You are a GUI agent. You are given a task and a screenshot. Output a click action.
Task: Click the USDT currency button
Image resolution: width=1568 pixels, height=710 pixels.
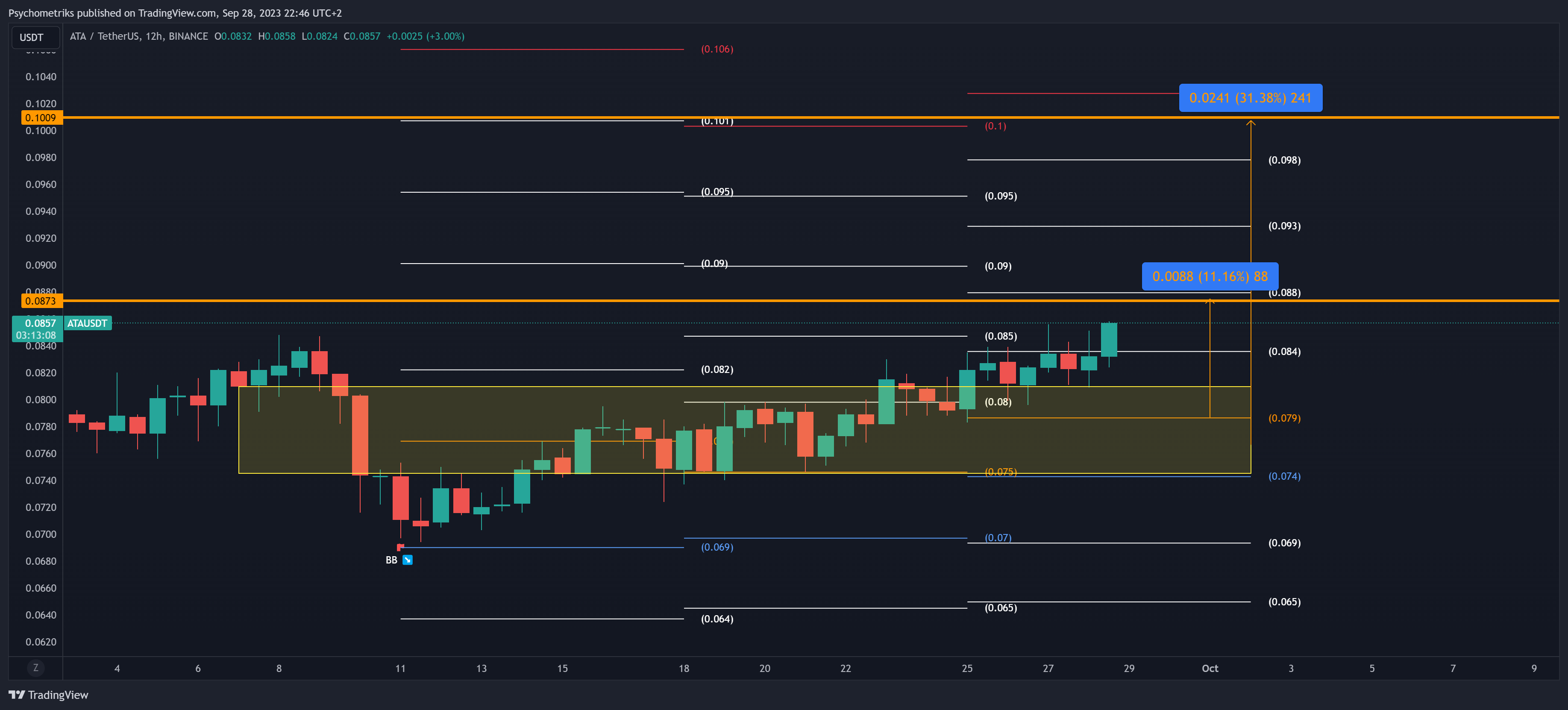35,37
